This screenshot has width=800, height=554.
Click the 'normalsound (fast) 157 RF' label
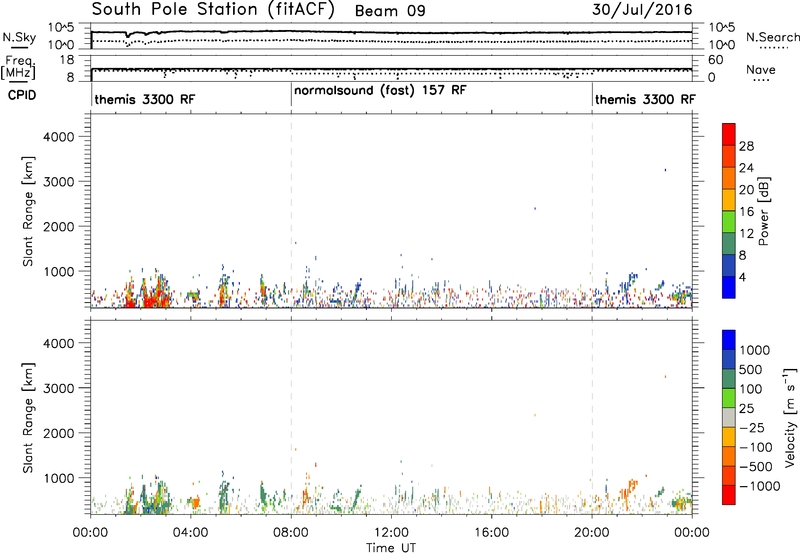pyautogui.click(x=380, y=90)
